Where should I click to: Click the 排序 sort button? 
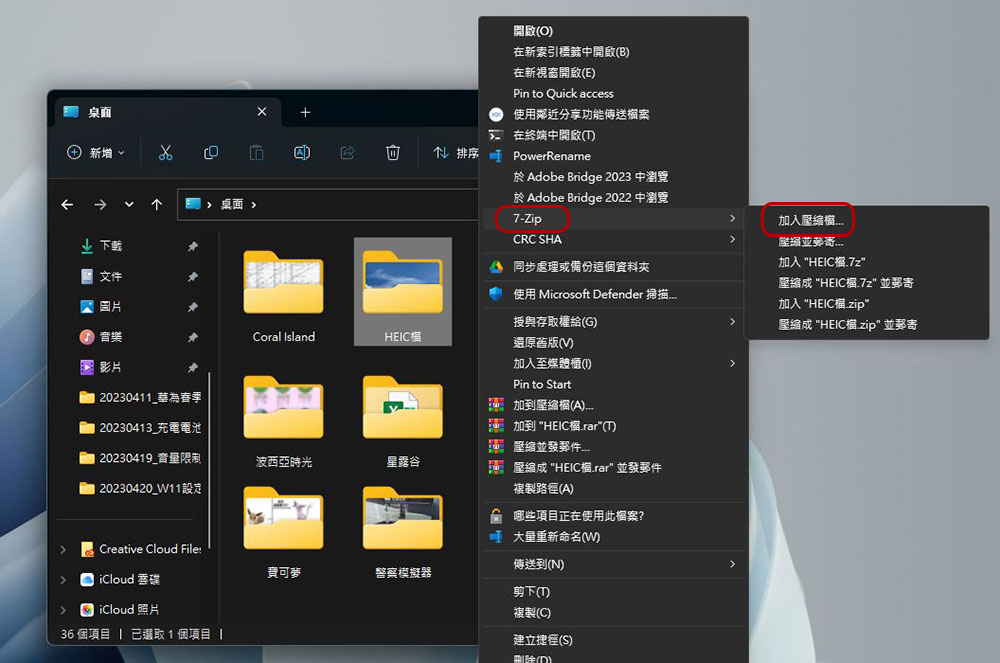point(455,153)
